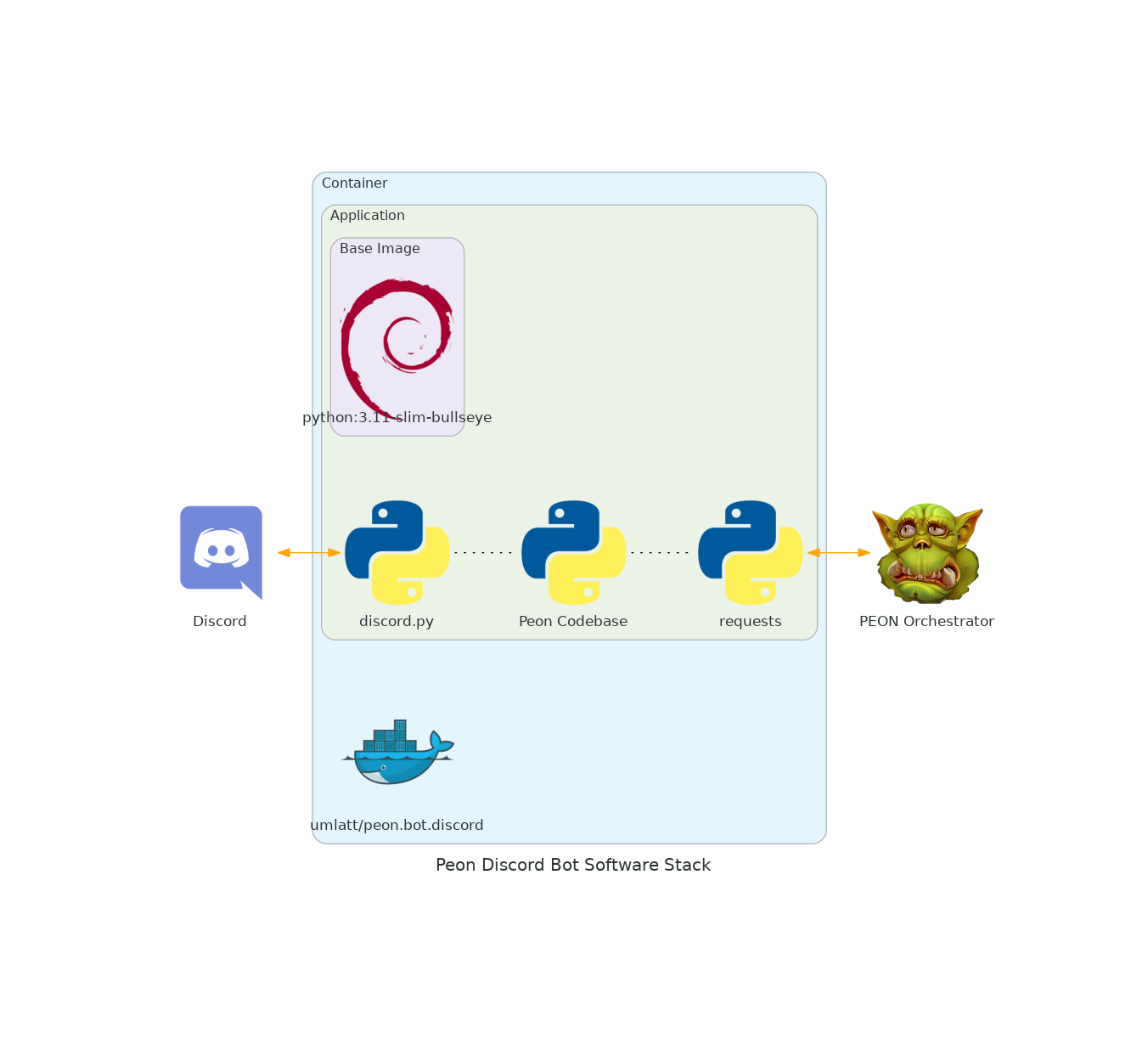This screenshot has width=1148, height=1044.
Task: Click the Discord logo icon
Action: pos(221,552)
